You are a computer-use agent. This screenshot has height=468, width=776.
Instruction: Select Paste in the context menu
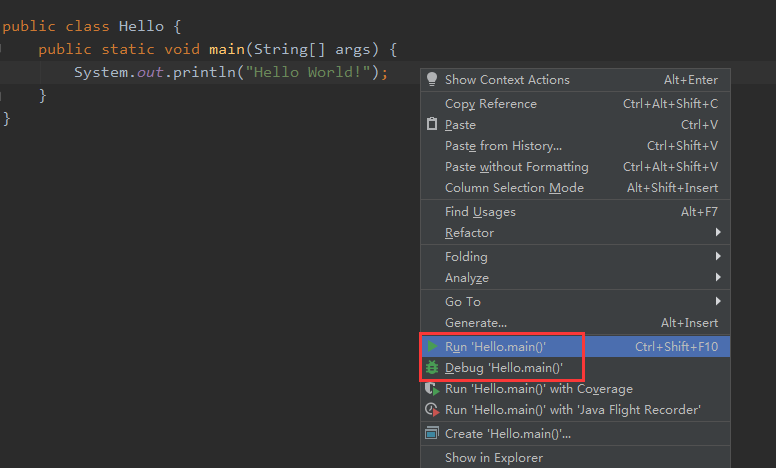pos(575,125)
